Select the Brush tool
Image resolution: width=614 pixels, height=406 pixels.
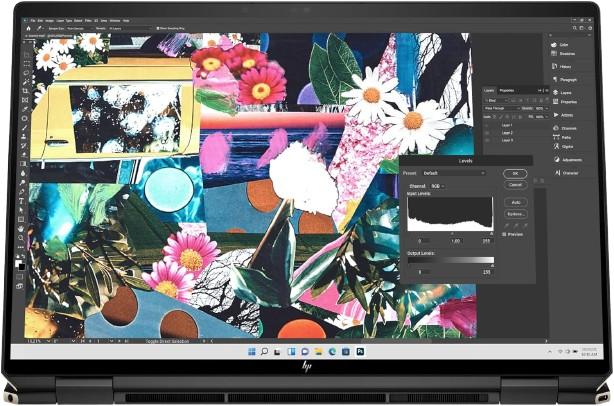tap(24, 128)
